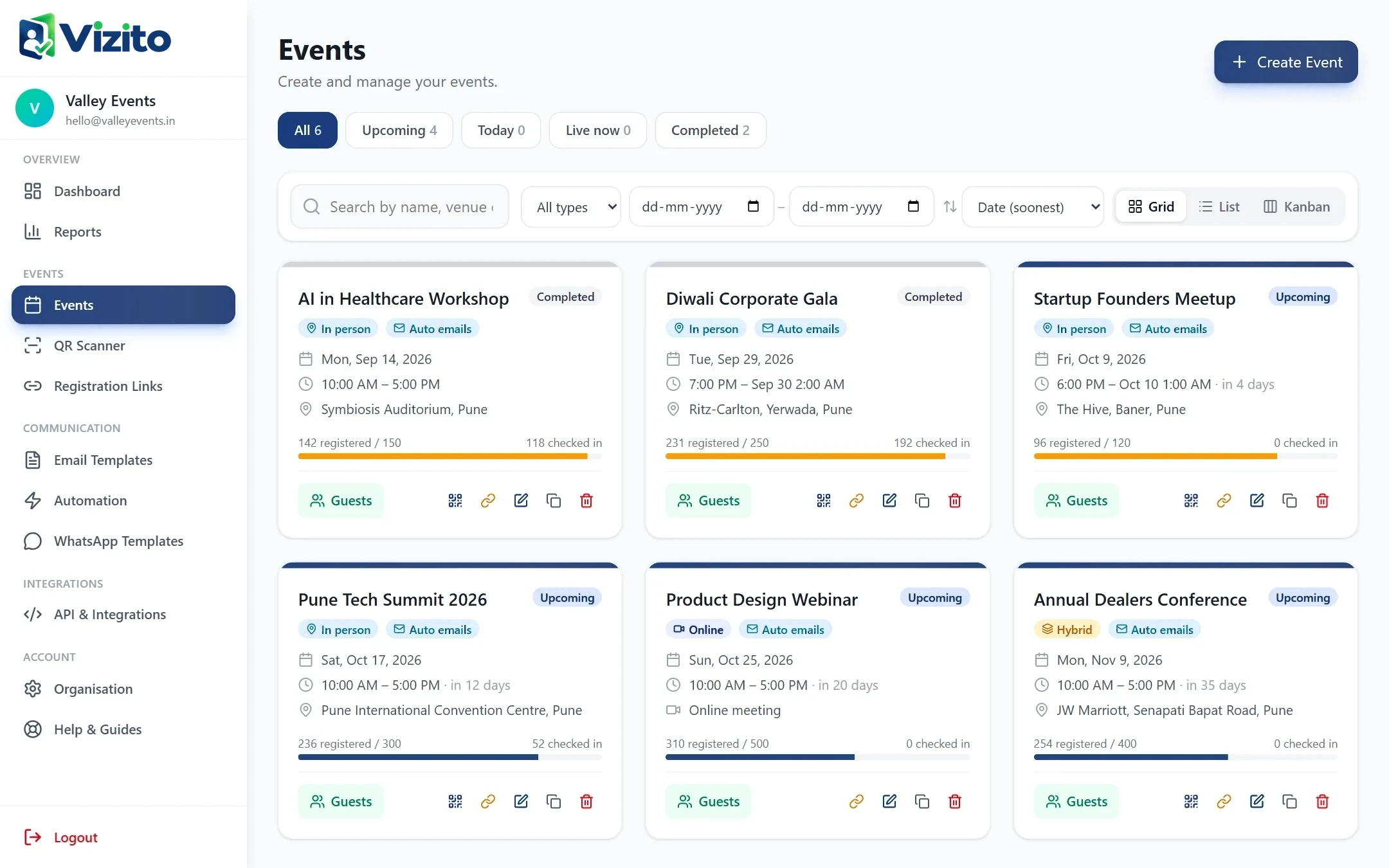This screenshot has height=868, width=1389.
Task: Click Diwali Corporate Gala registration progress bar
Action: [817, 456]
